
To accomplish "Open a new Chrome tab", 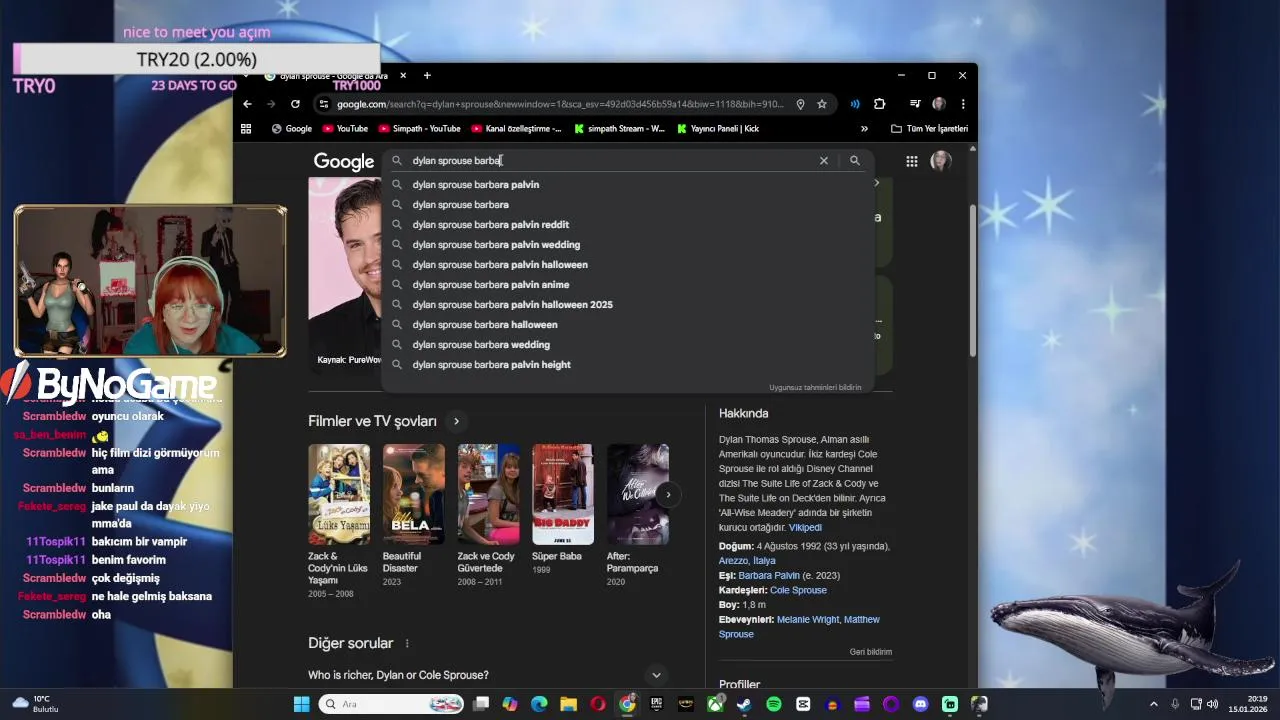I will point(427,75).
